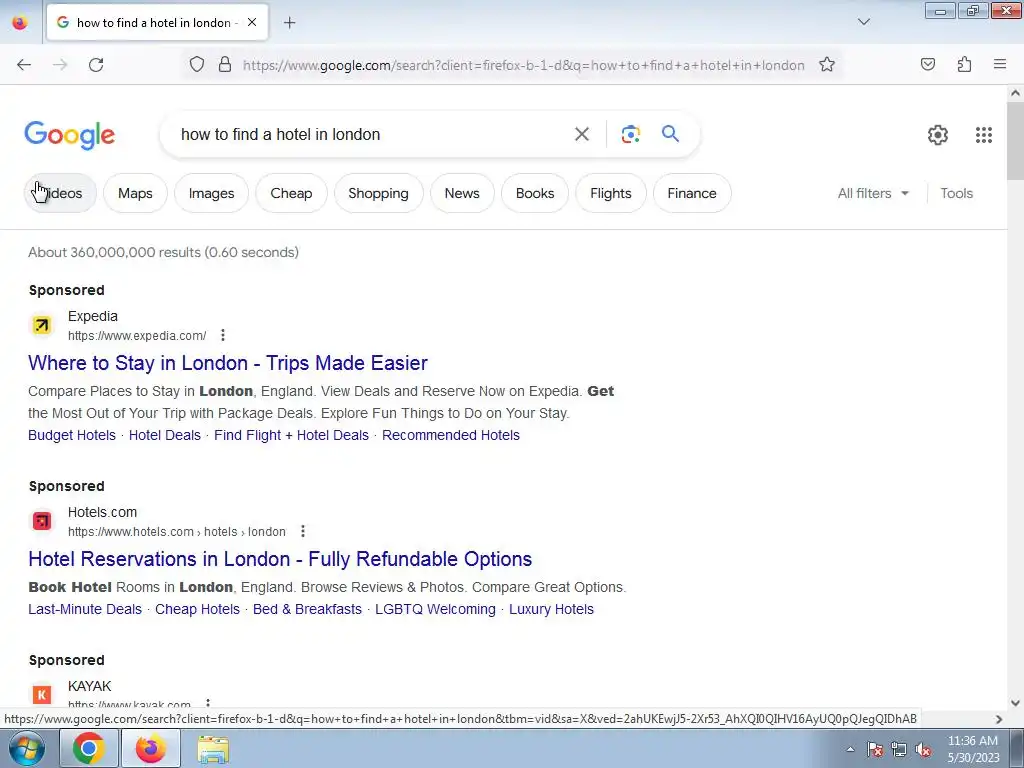Image resolution: width=1024 pixels, height=768 pixels.
Task: Select the Maps search filter
Action: coord(135,193)
